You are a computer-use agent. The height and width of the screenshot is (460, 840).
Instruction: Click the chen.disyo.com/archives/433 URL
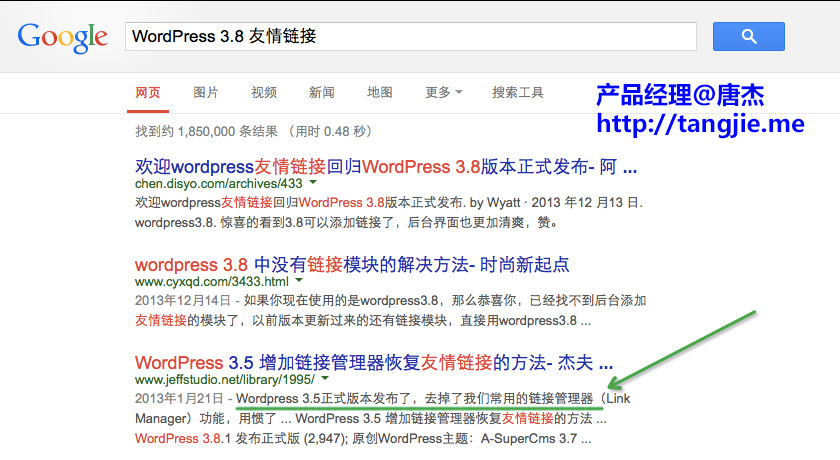(219, 184)
